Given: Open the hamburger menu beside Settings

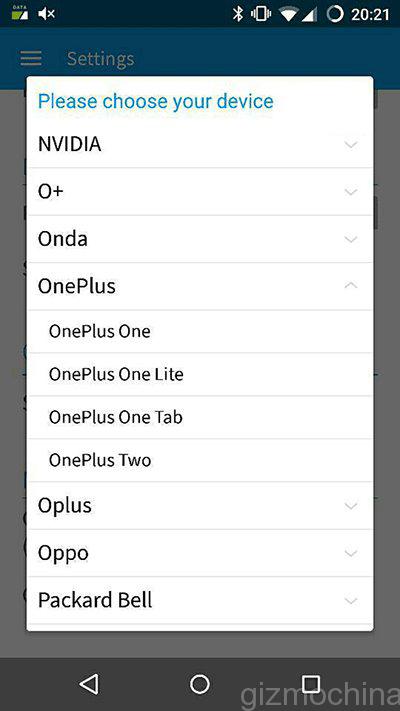Looking at the screenshot, I should coord(31,58).
